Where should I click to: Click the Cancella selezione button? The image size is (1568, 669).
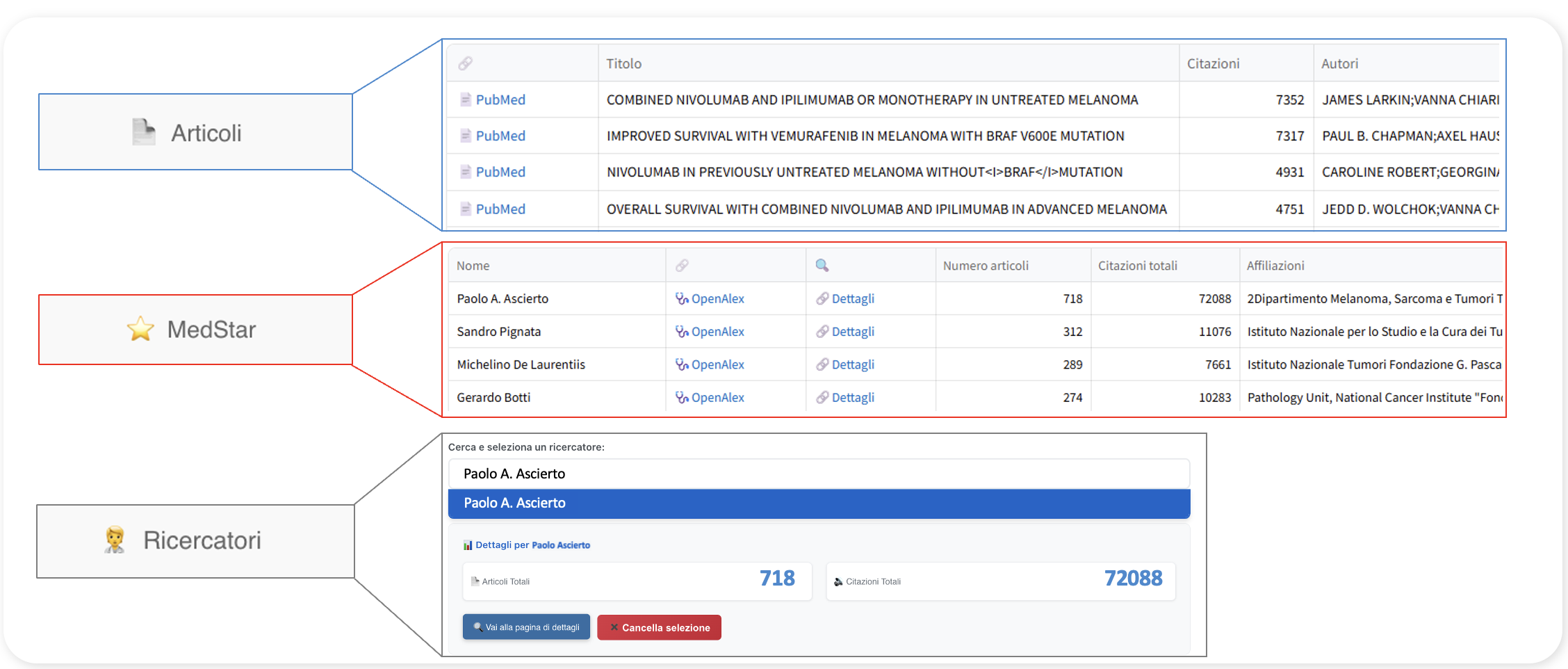[659, 627]
